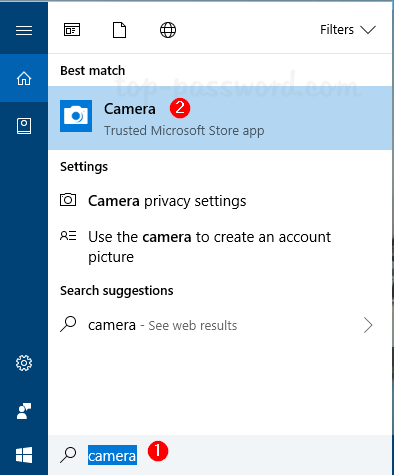Select the Home icon in sidebar
The image size is (394, 475).
[24, 78]
